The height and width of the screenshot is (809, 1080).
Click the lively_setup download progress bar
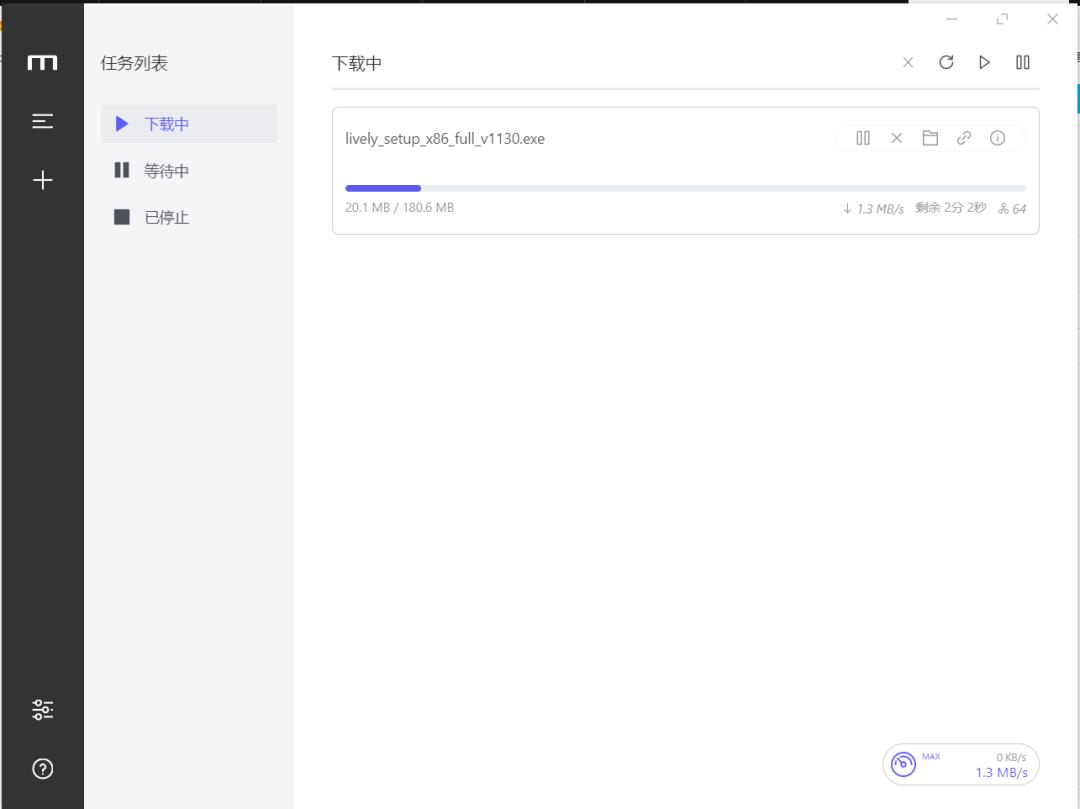685,188
